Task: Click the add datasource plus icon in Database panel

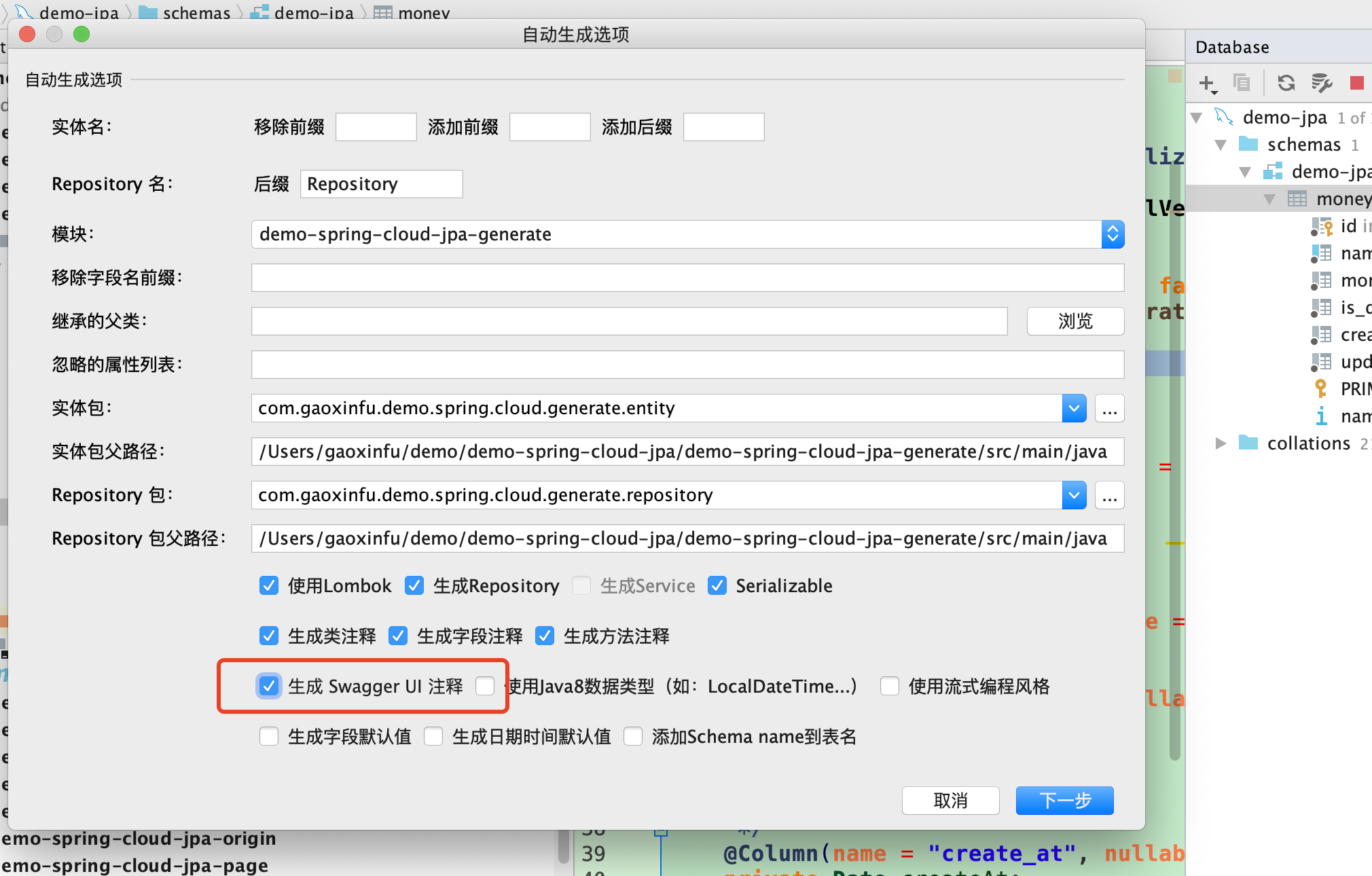Action: coord(1207,84)
